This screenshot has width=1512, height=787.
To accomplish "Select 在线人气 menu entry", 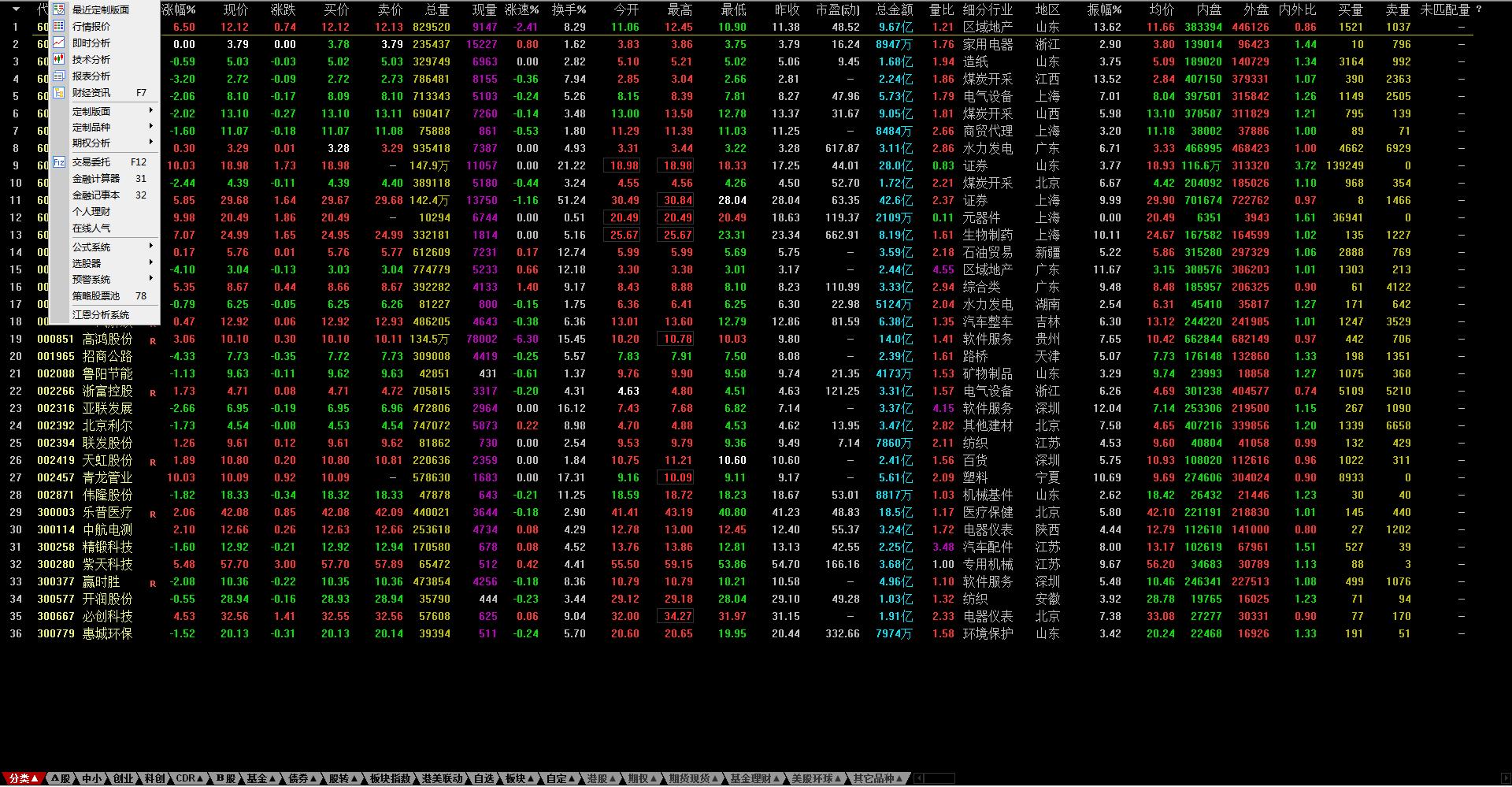I will (105, 228).
